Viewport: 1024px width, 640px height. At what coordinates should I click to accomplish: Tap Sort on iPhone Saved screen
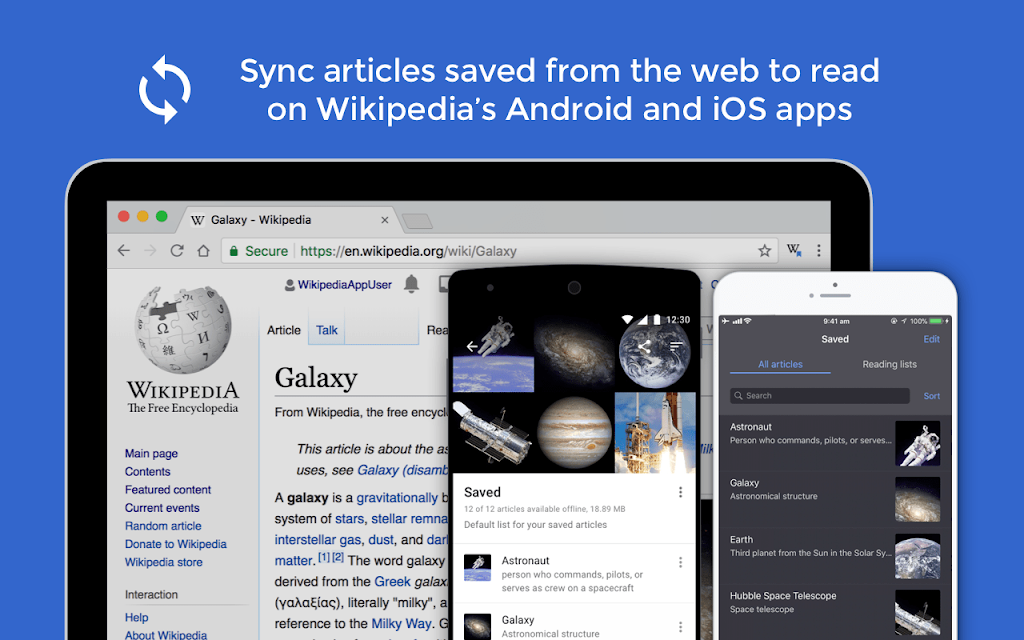point(932,396)
